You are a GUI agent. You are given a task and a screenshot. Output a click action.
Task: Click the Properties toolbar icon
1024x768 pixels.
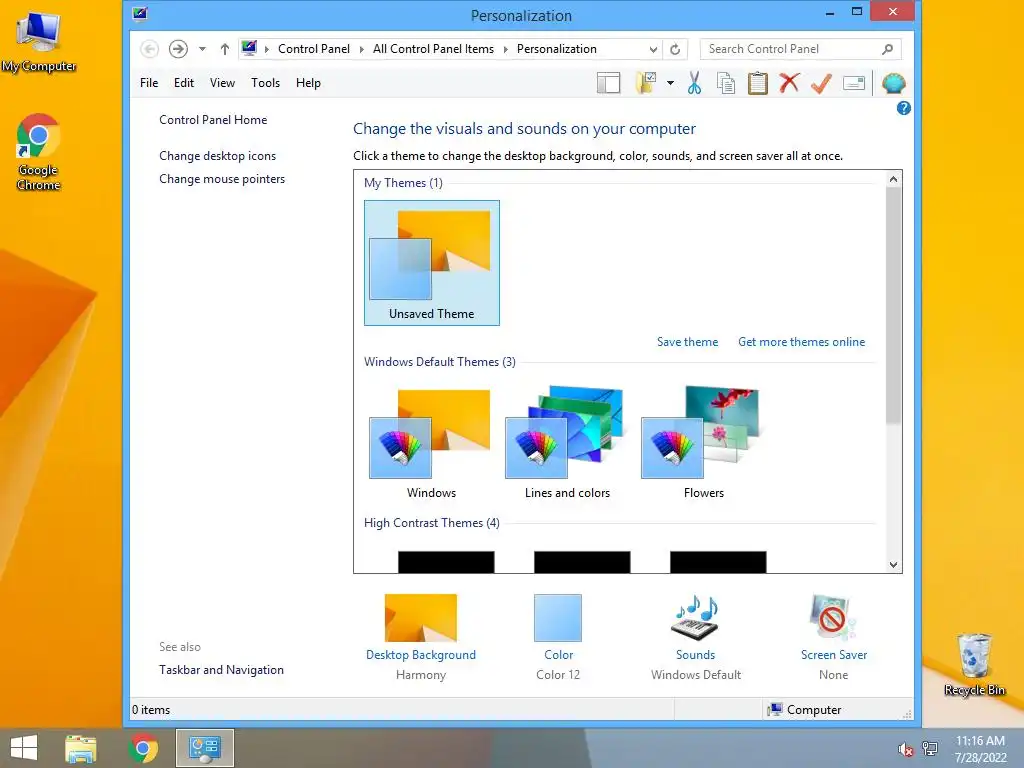point(854,83)
